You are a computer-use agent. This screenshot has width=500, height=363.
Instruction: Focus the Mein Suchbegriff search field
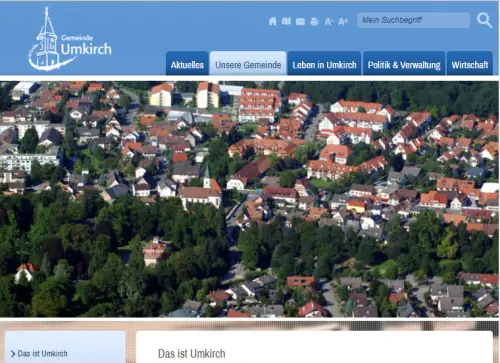413,20
